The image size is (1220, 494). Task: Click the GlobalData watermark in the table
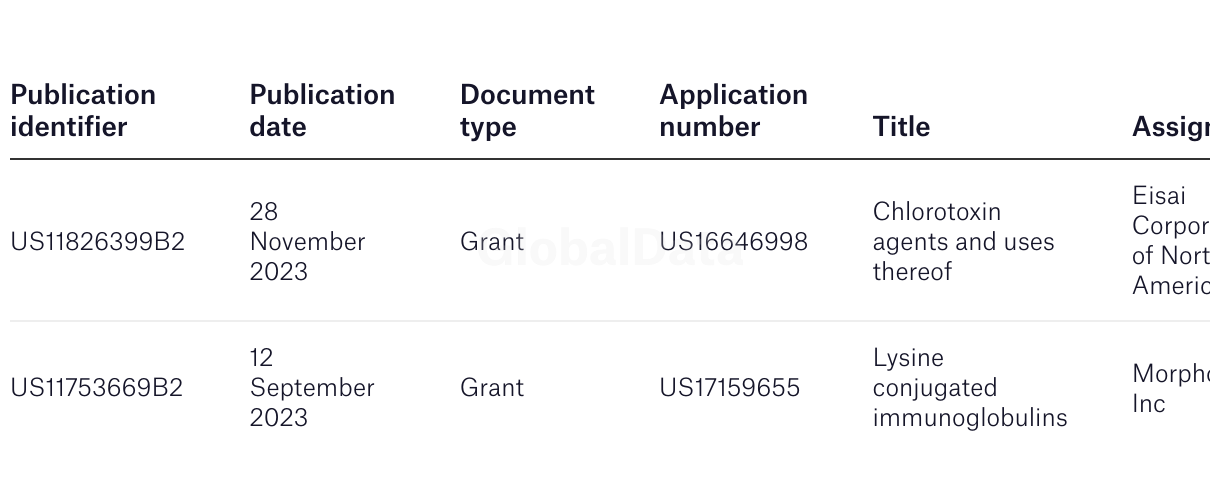pyautogui.click(x=610, y=248)
